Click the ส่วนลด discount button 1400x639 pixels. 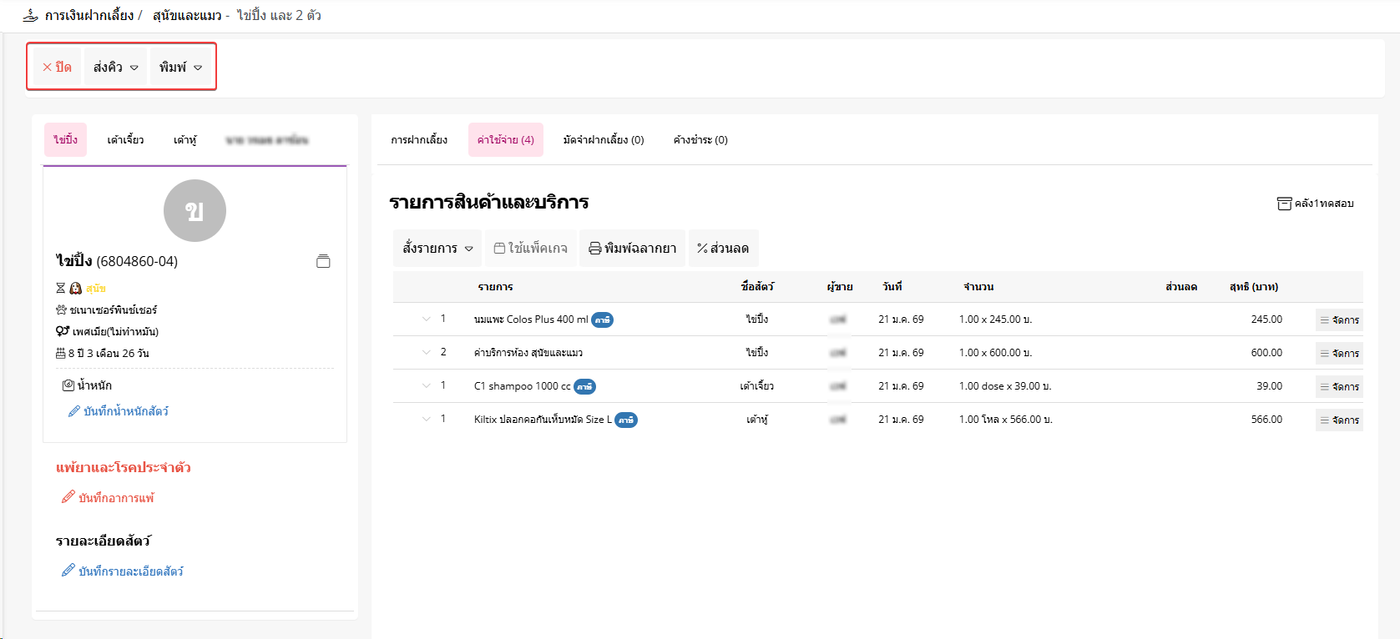coord(723,248)
